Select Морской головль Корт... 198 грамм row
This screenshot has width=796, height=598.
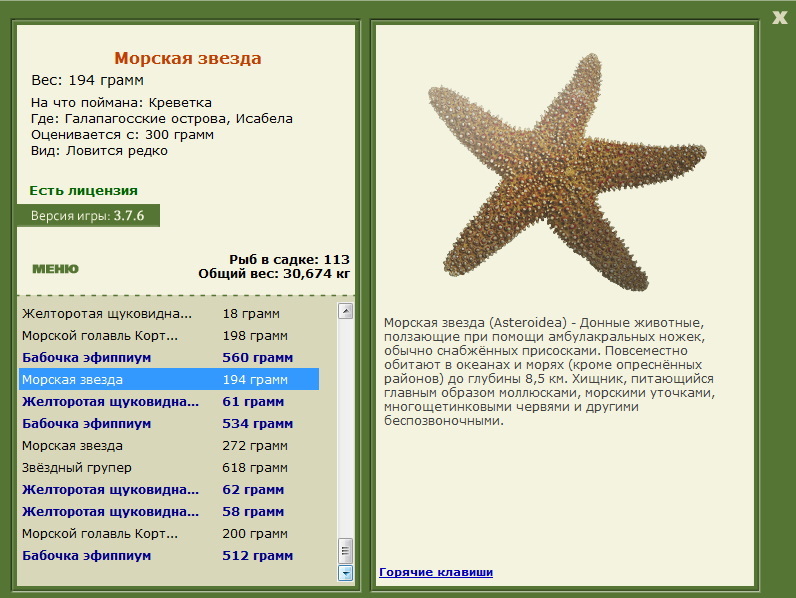[x=169, y=336]
